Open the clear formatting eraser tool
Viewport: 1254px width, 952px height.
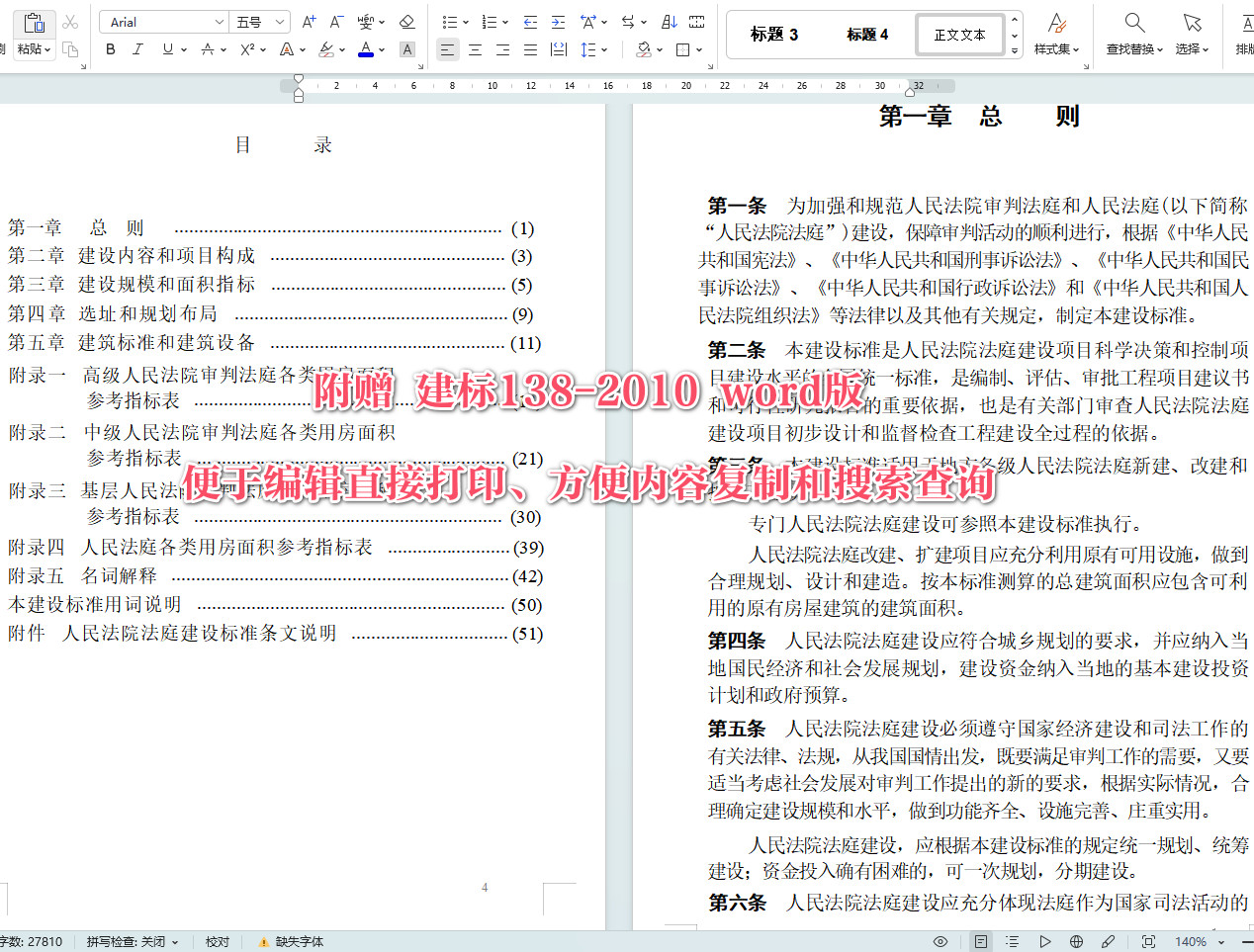(406, 21)
